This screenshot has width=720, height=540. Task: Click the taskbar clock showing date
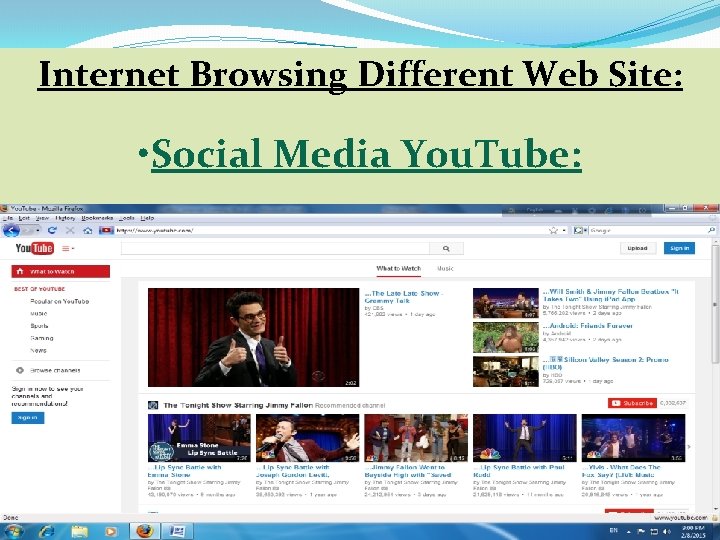(x=693, y=532)
